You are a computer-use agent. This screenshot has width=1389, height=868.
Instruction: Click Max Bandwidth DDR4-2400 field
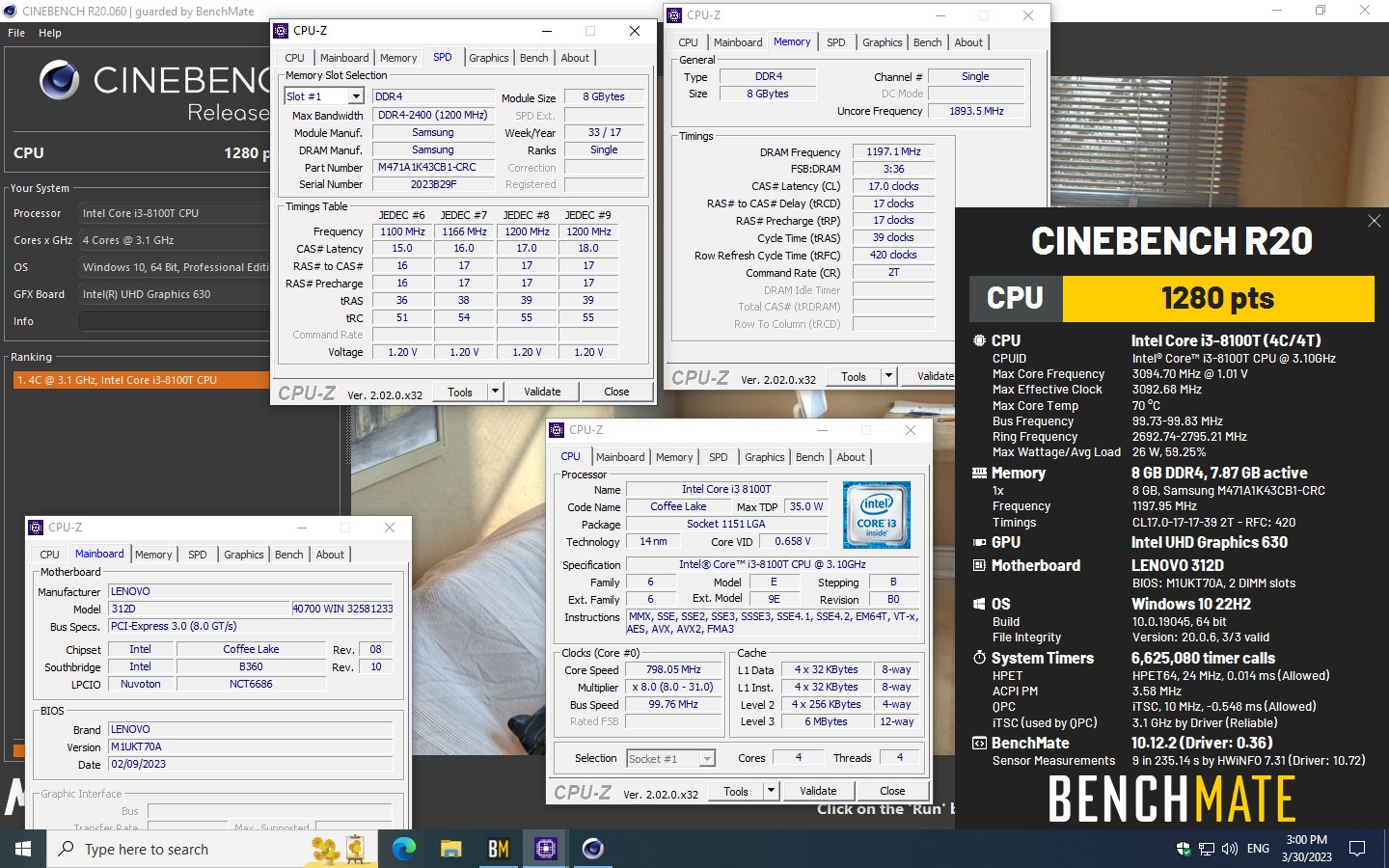click(433, 115)
